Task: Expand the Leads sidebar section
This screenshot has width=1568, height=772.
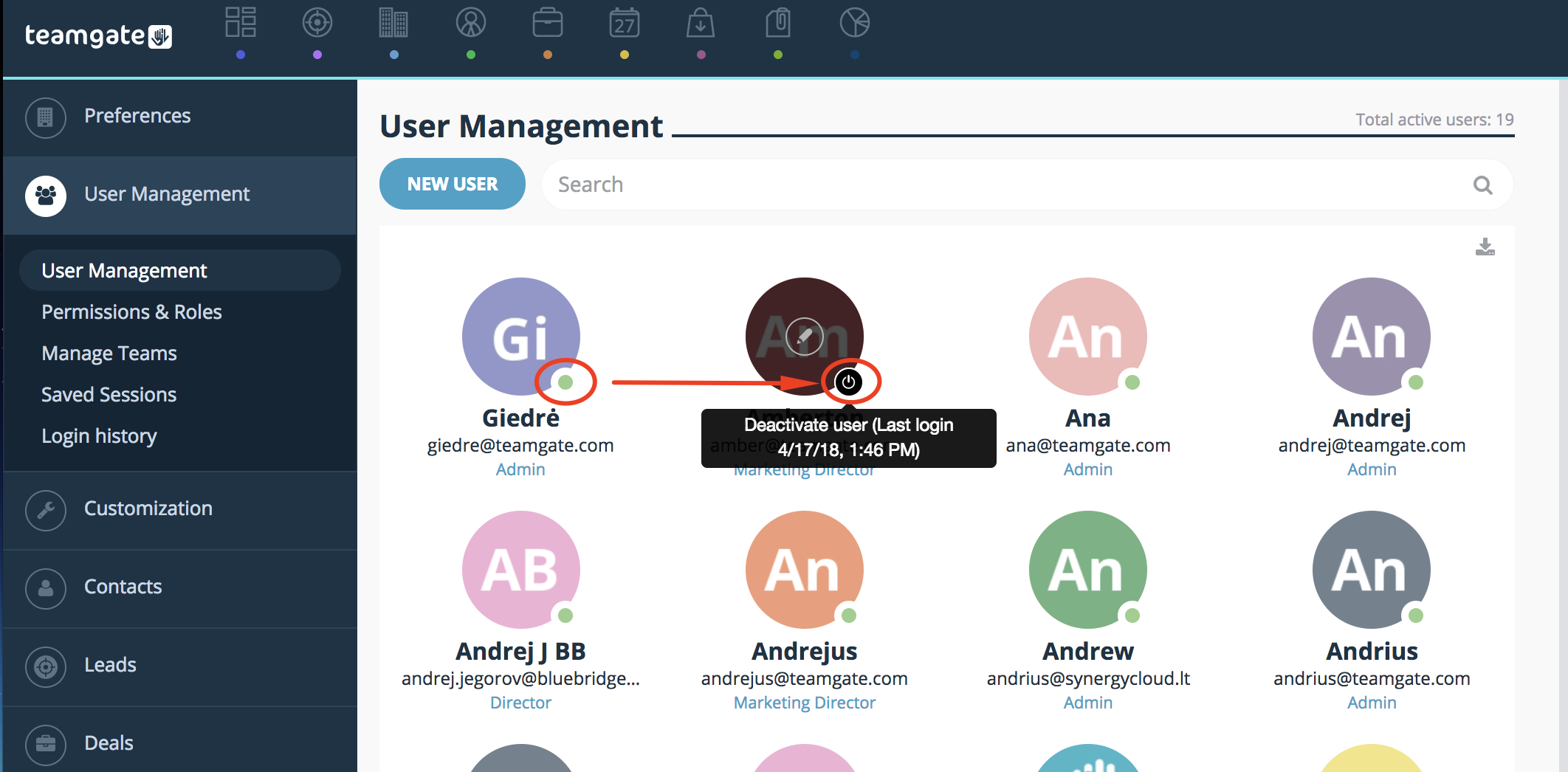Action: (x=180, y=666)
